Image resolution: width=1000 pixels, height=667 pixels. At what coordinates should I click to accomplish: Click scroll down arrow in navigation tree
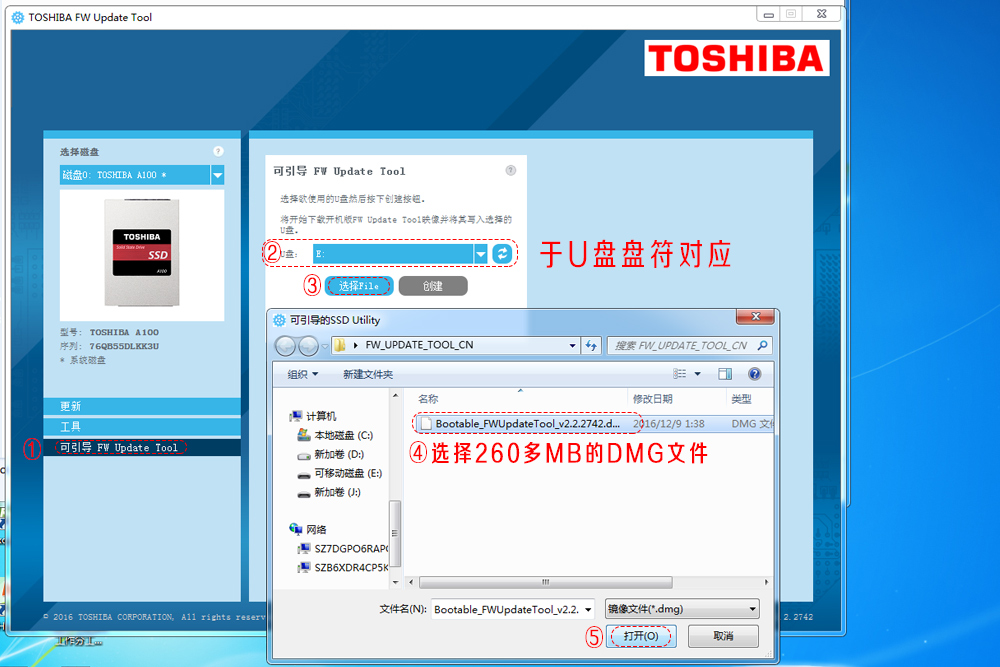[x=395, y=582]
